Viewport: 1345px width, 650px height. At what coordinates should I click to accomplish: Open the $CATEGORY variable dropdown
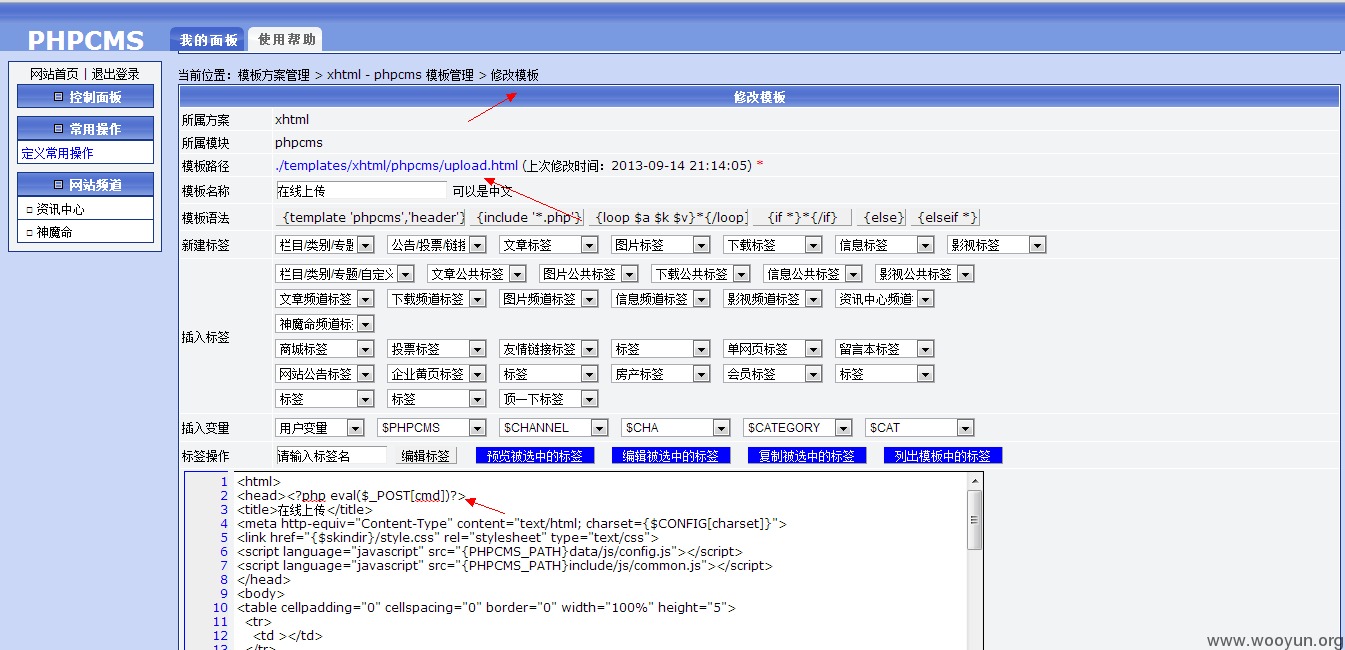[x=798, y=428]
